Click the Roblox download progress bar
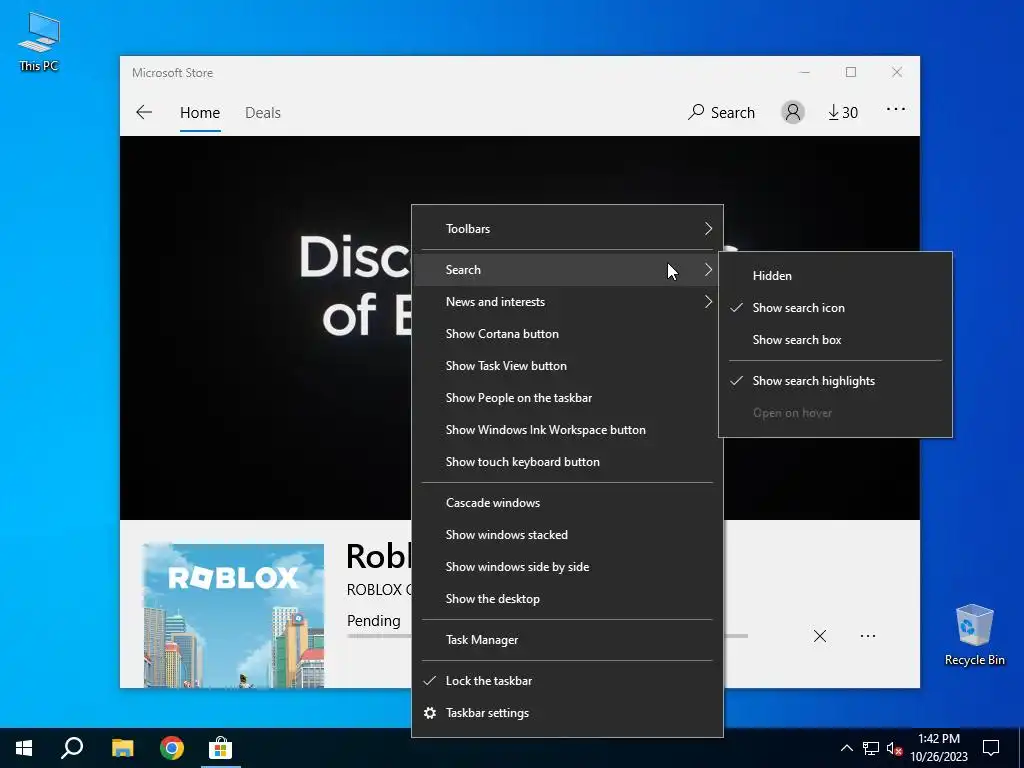Viewport: 1024px width, 768px height. 379,635
